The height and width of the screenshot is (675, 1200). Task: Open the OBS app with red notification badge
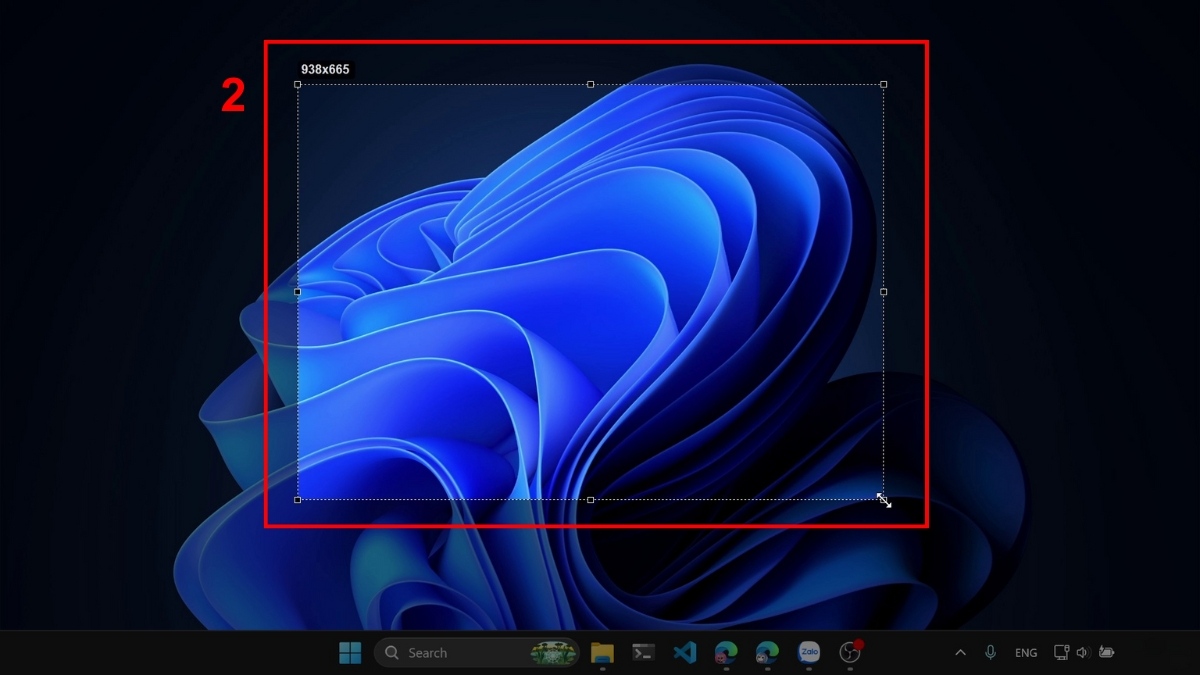(850, 653)
